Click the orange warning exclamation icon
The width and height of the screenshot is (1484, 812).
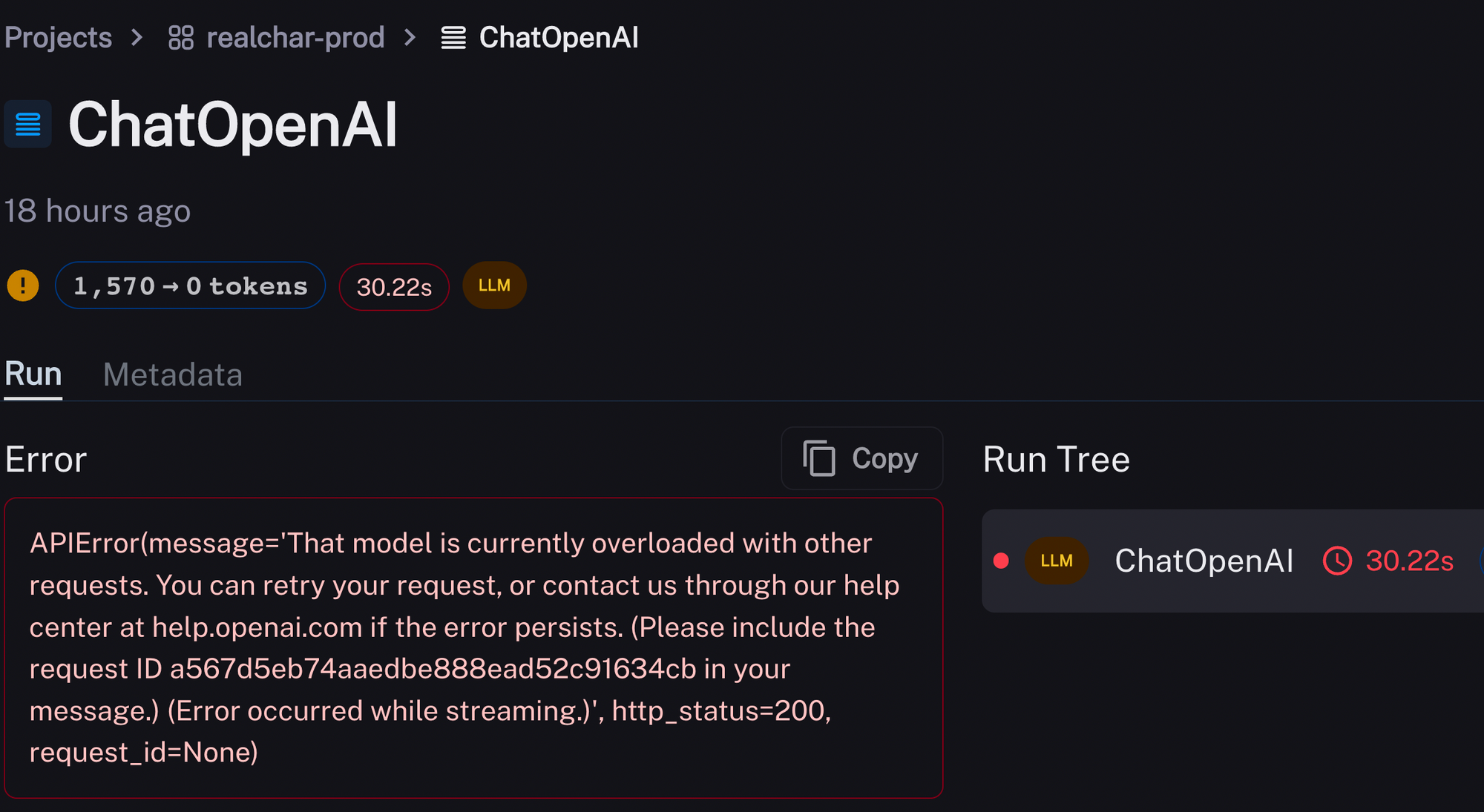(x=23, y=285)
